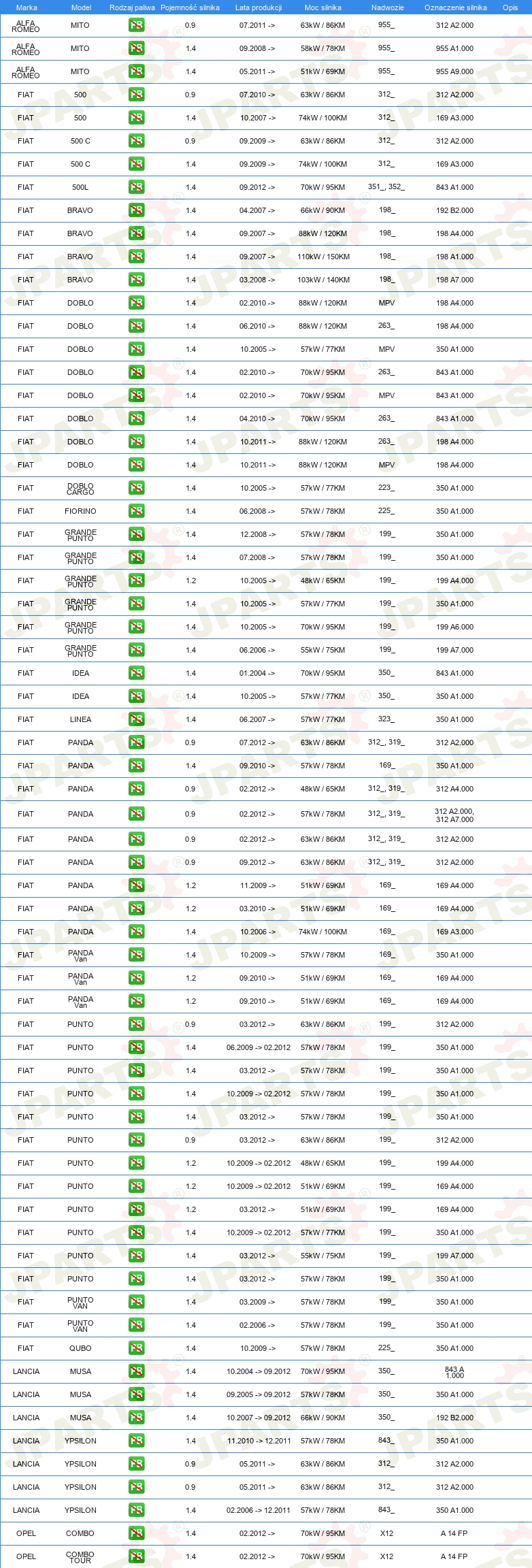The image size is (532, 1568).
Task: Click petrol icon in Doblo Cargo row
Action: coord(136,488)
